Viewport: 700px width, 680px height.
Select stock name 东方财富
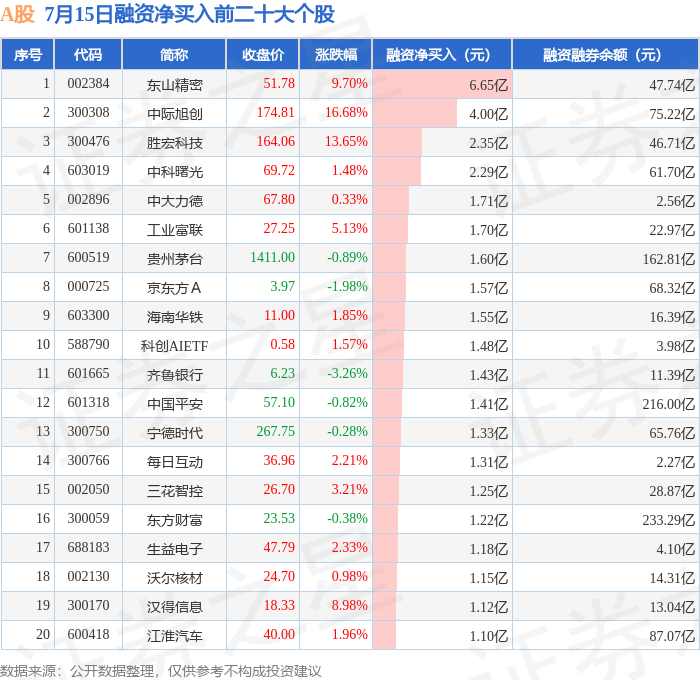[175, 520]
